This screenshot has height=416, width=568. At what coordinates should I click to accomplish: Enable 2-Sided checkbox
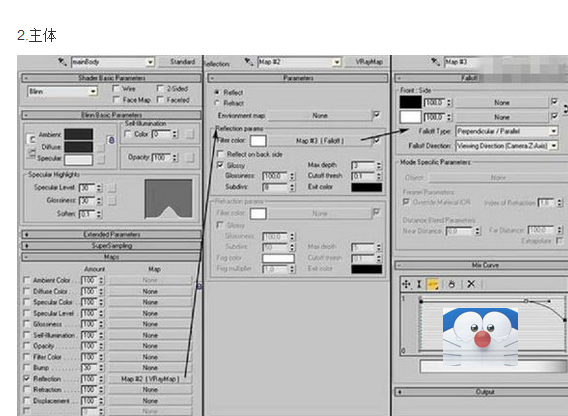click(x=160, y=88)
